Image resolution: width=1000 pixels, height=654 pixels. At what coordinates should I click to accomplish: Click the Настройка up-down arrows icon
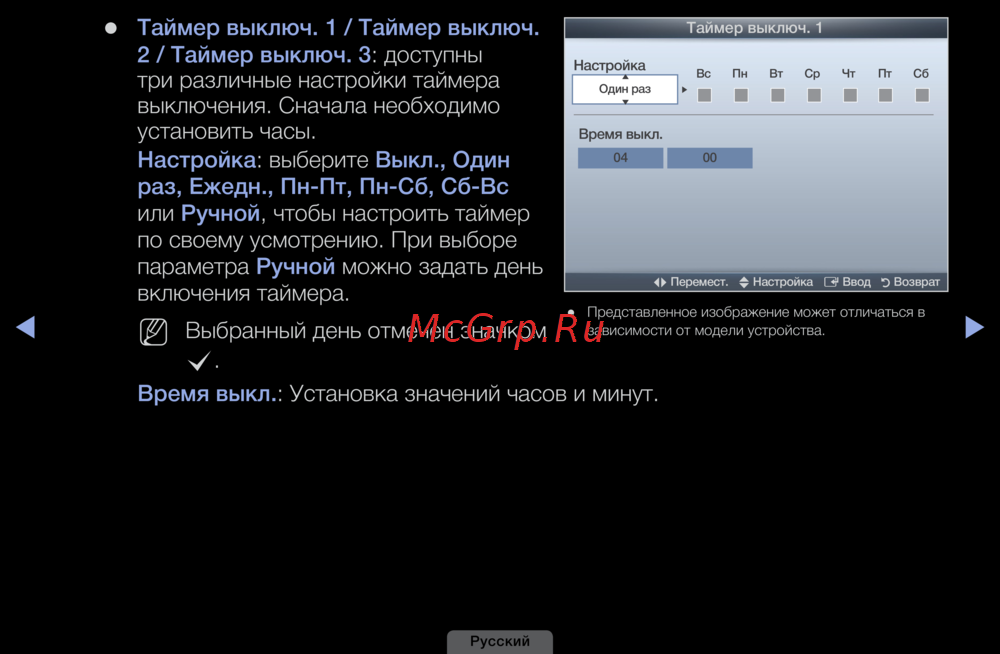tap(743, 282)
